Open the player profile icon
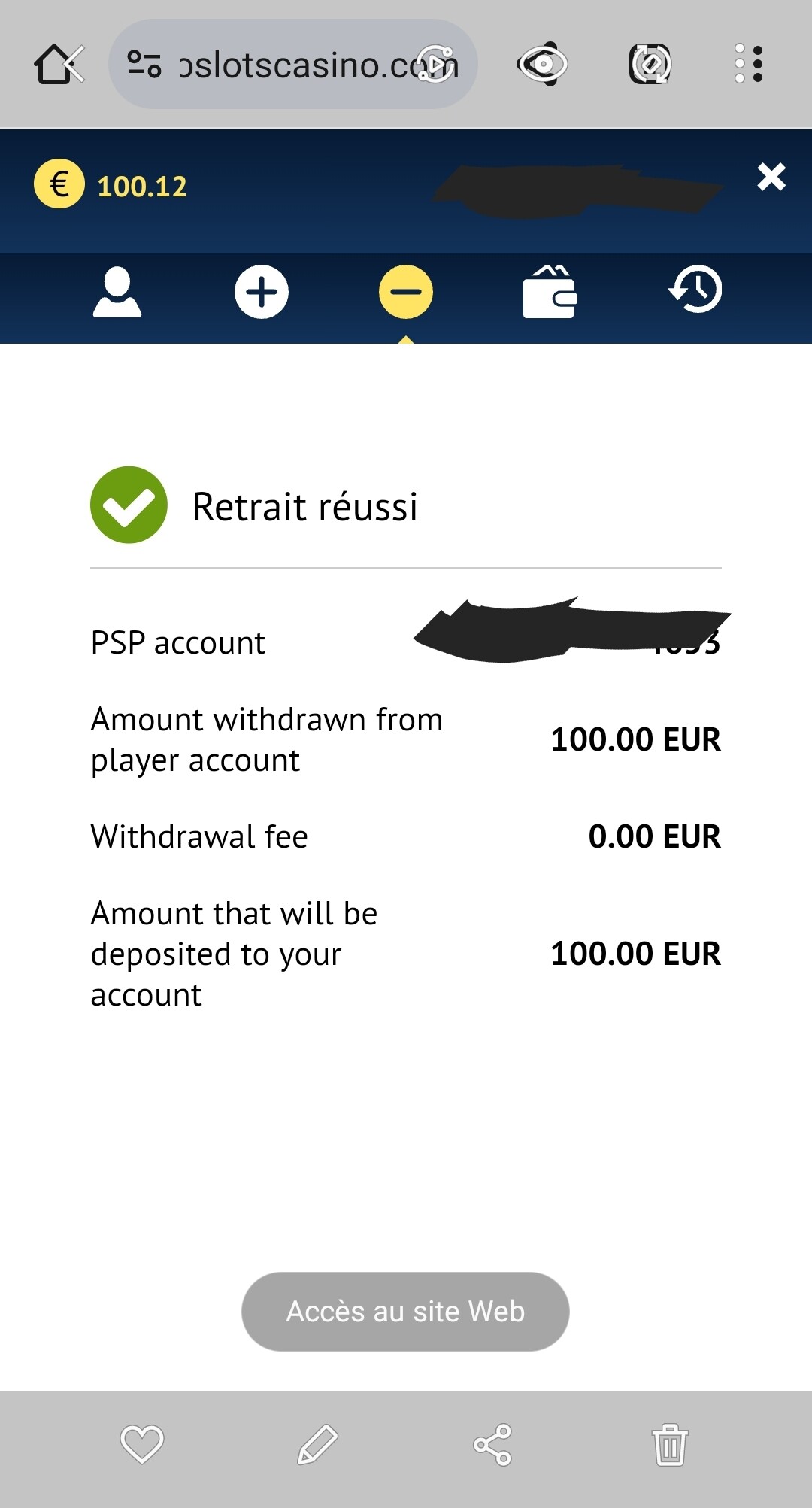Screen dimensions: 812x1508 (x=117, y=292)
